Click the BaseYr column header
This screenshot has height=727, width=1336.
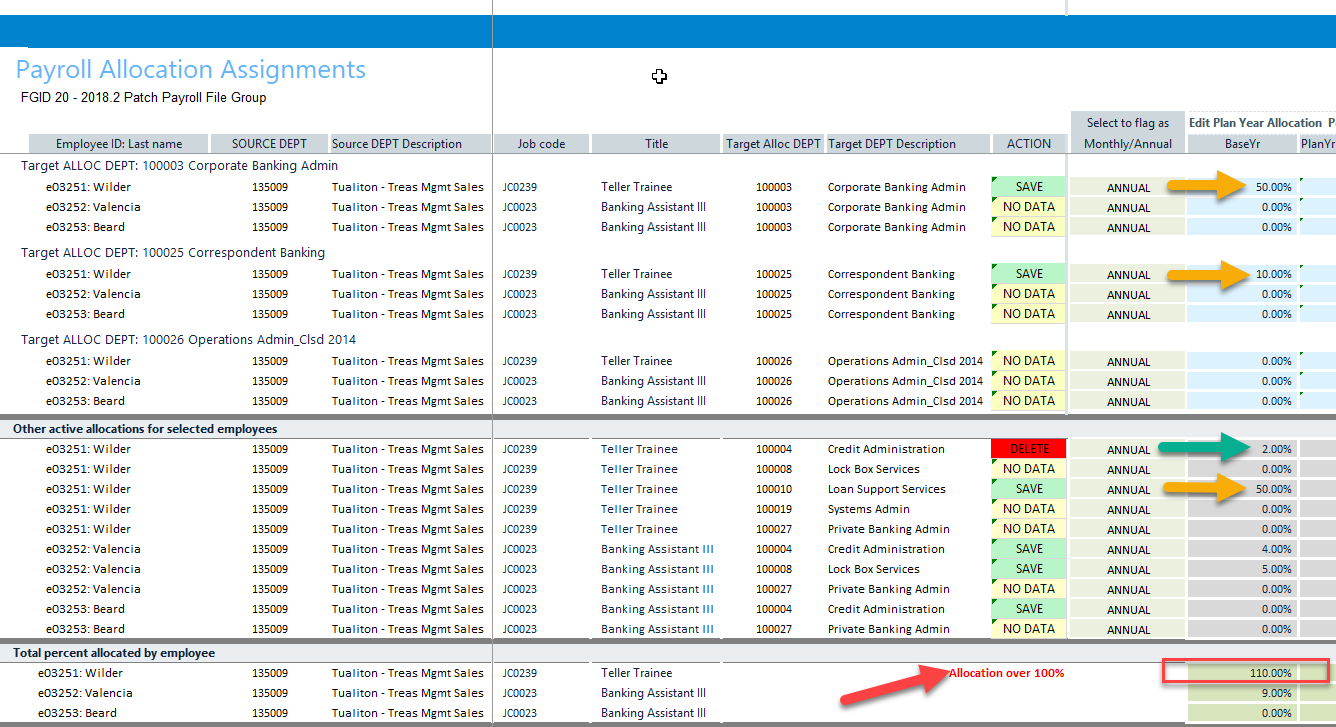[x=1242, y=144]
